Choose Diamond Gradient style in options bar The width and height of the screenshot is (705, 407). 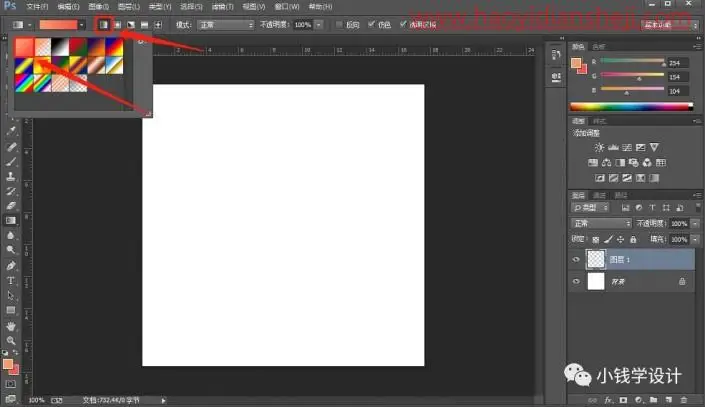[158, 25]
